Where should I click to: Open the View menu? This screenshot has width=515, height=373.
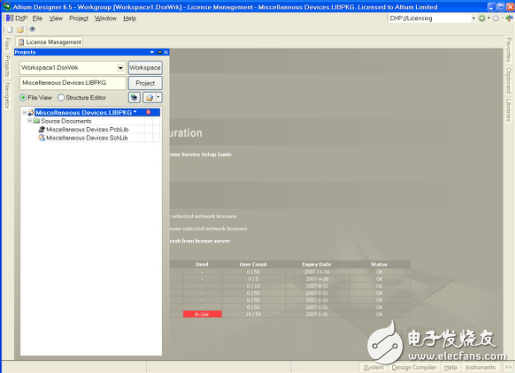(56, 18)
